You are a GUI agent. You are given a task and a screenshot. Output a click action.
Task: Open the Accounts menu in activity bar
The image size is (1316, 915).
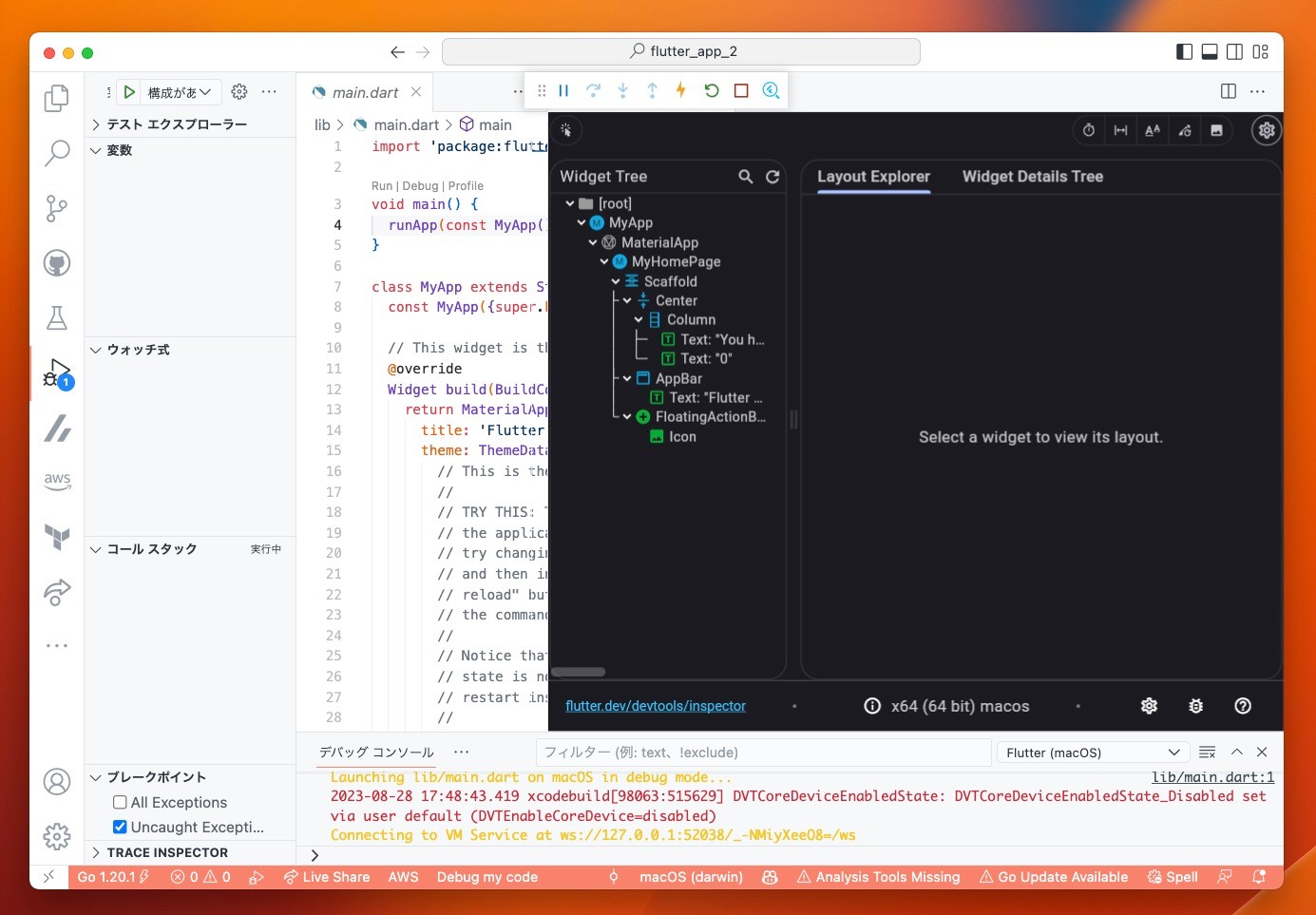pyautogui.click(x=57, y=782)
